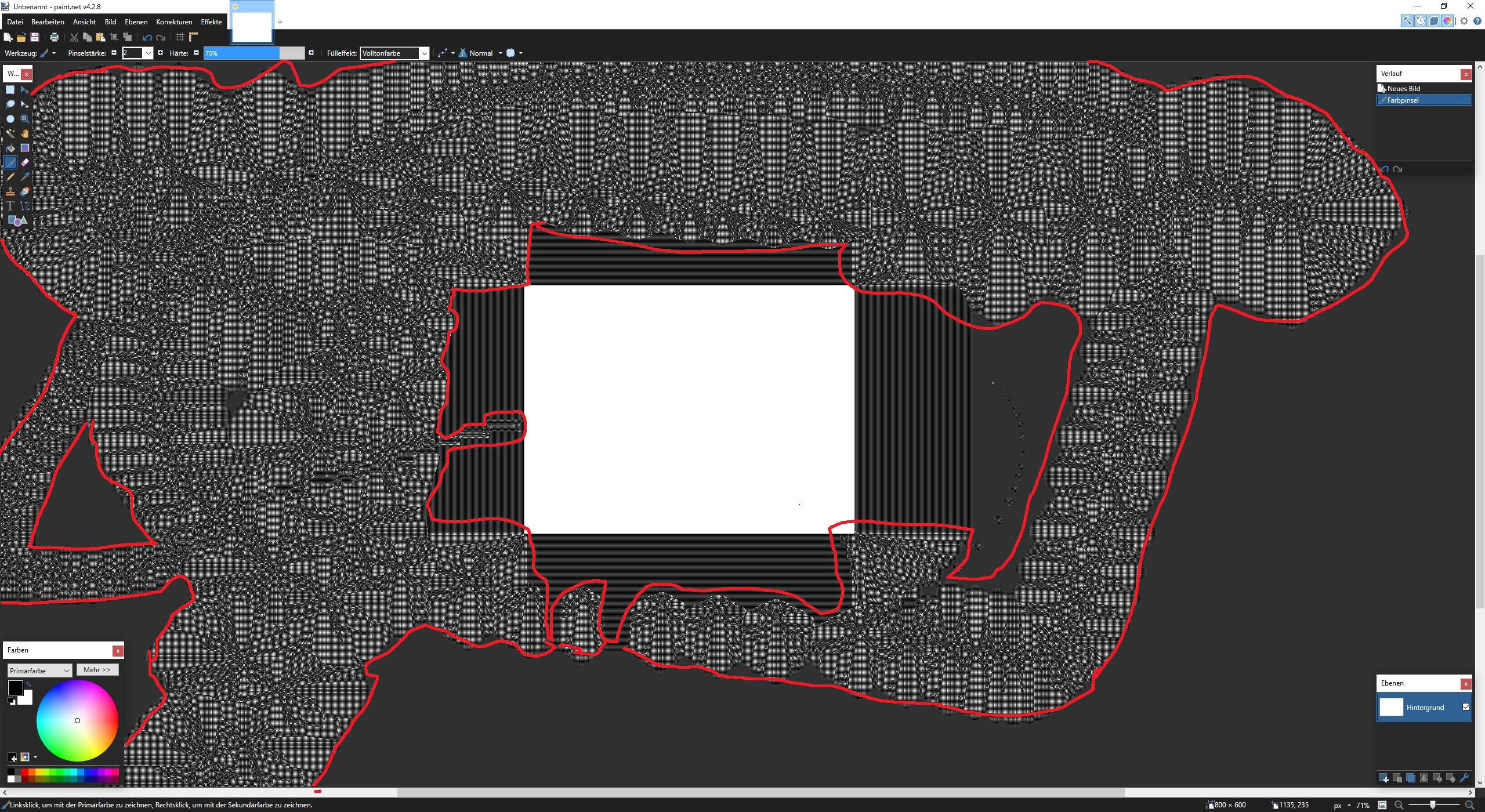The height and width of the screenshot is (812, 1485).
Task: Toggle the History window button
Action: [1421, 21]
